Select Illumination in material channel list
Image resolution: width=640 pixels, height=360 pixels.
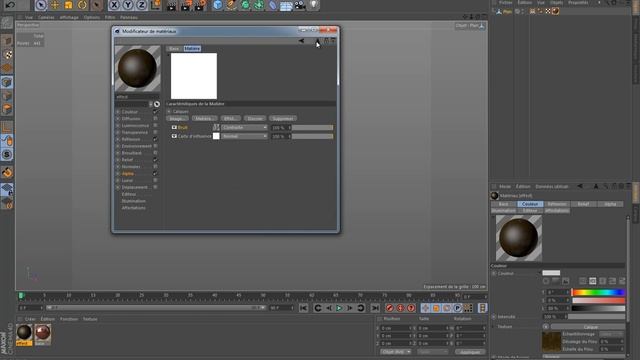pyautogui.click(x=133, y=201)
